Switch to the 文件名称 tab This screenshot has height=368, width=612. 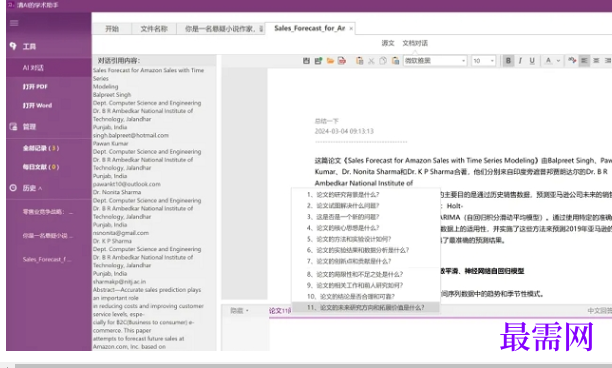click(x=154, y=28)
